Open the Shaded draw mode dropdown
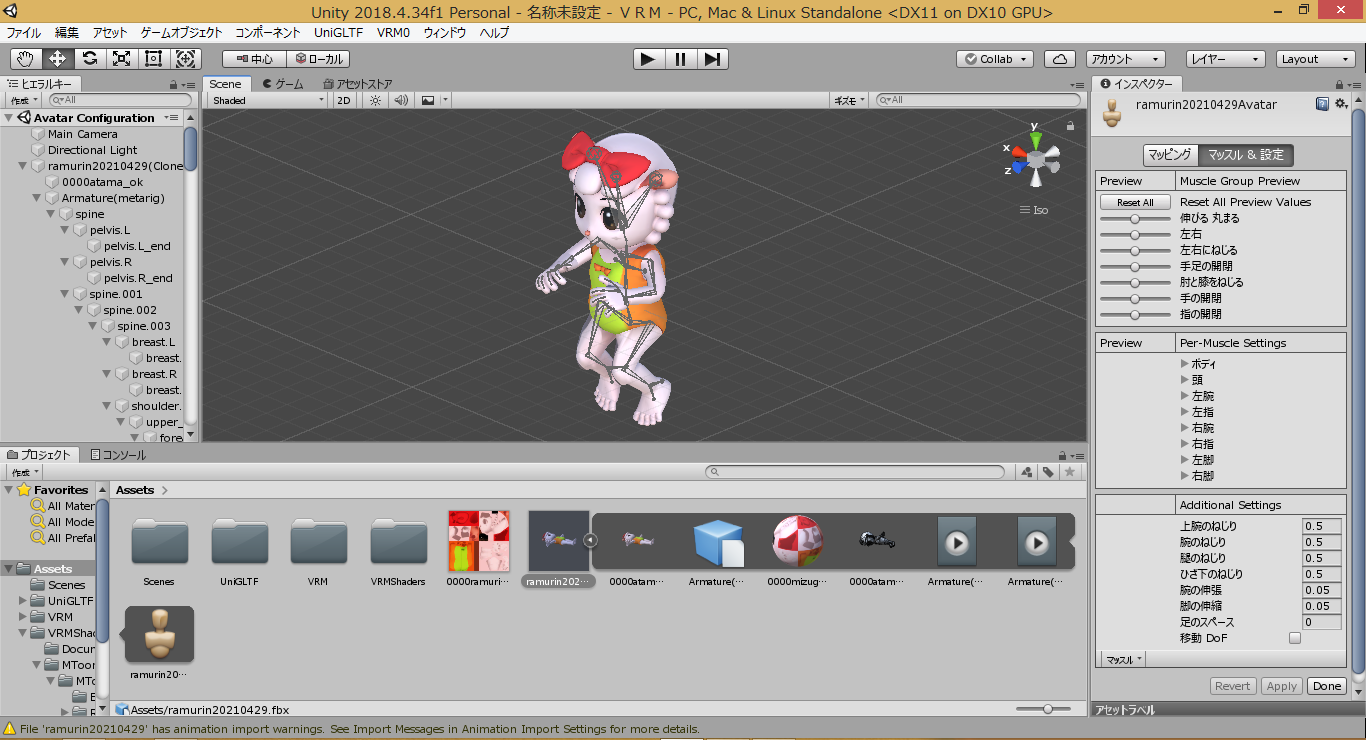 267,100
